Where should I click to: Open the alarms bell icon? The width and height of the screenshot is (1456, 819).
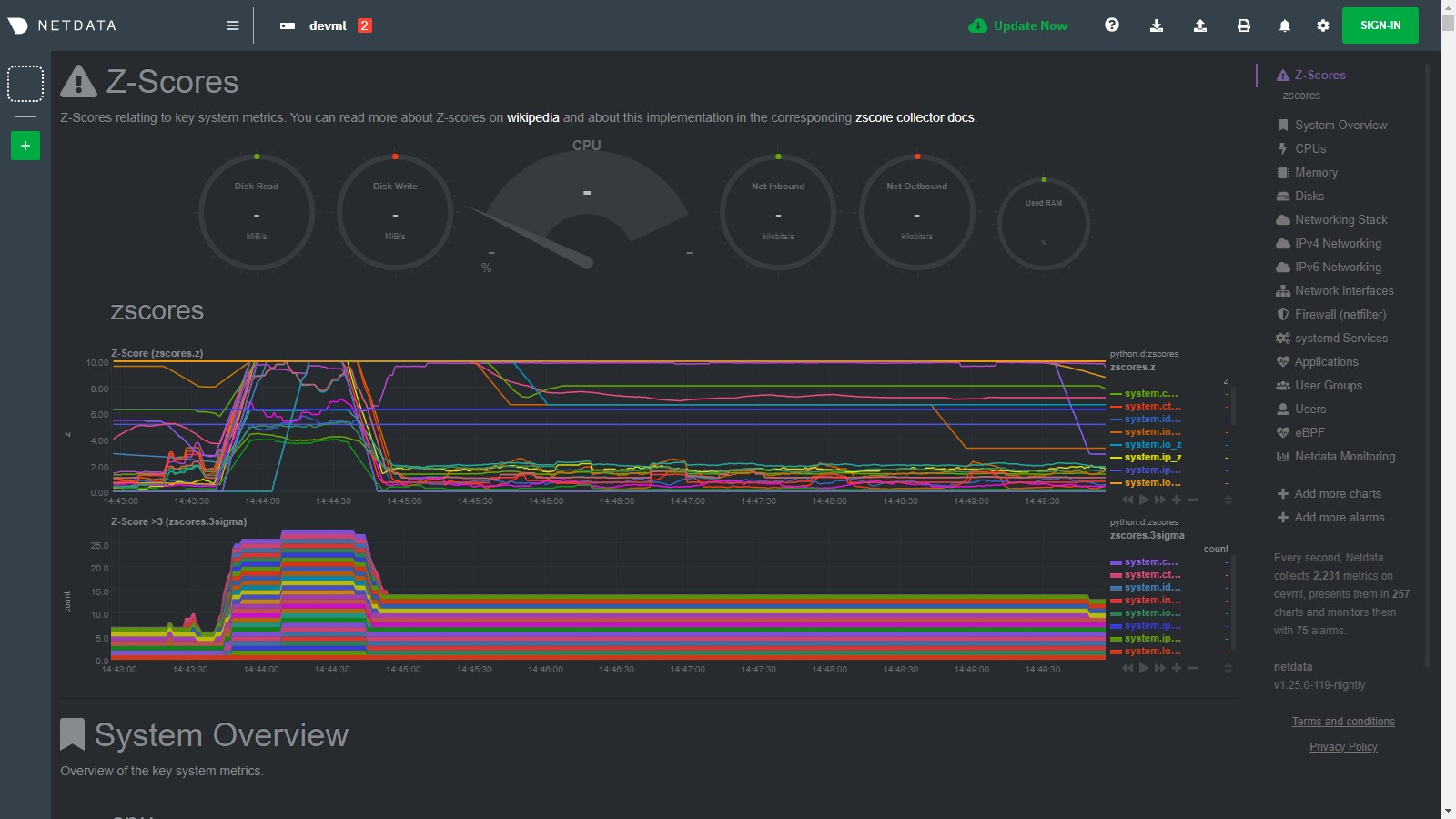tap(1285, 25)
